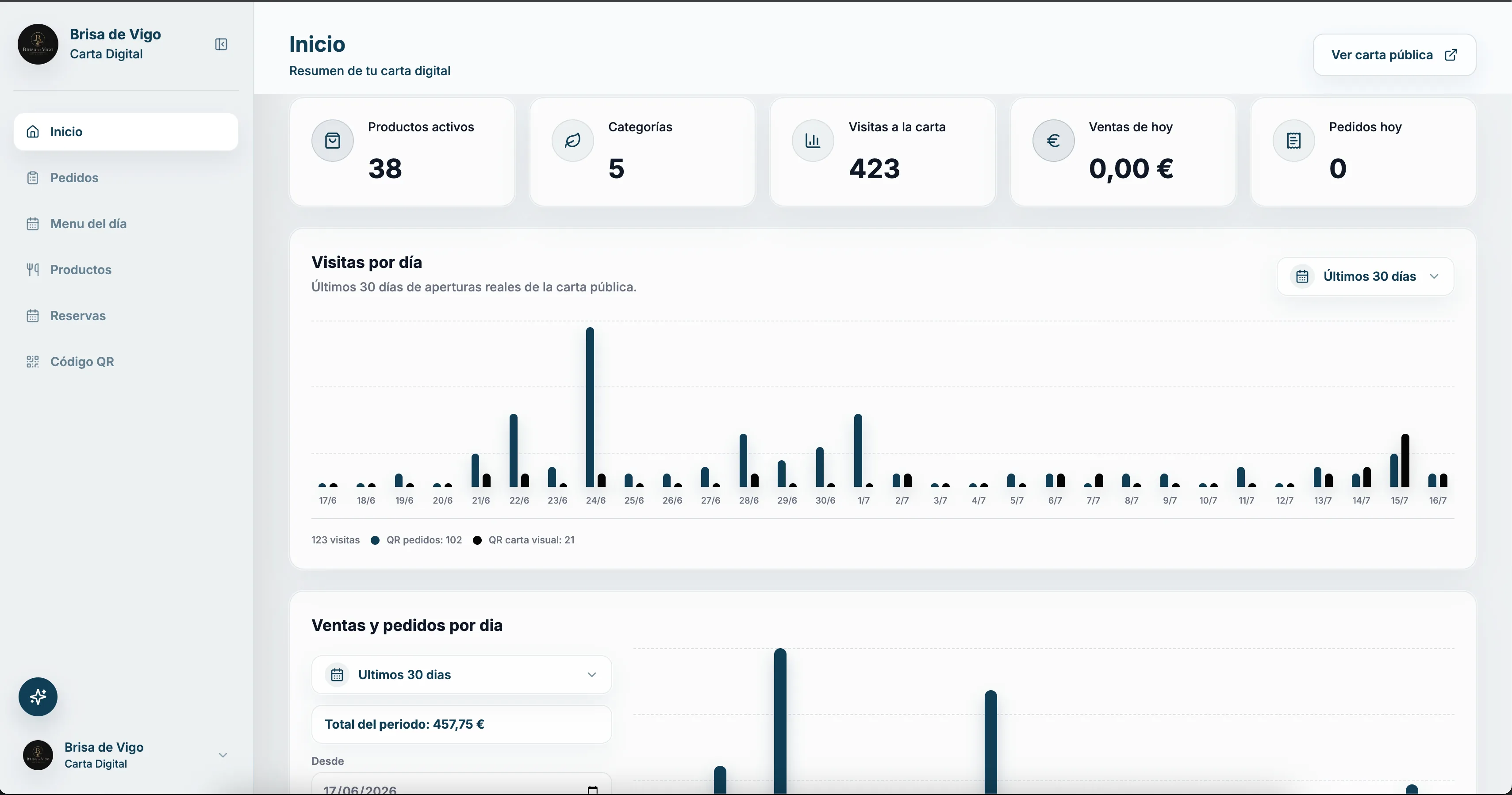Click the Ventas y pedidos por dia heading
The width and height of the screenshot is (1512, 795).
pos(407,626)
